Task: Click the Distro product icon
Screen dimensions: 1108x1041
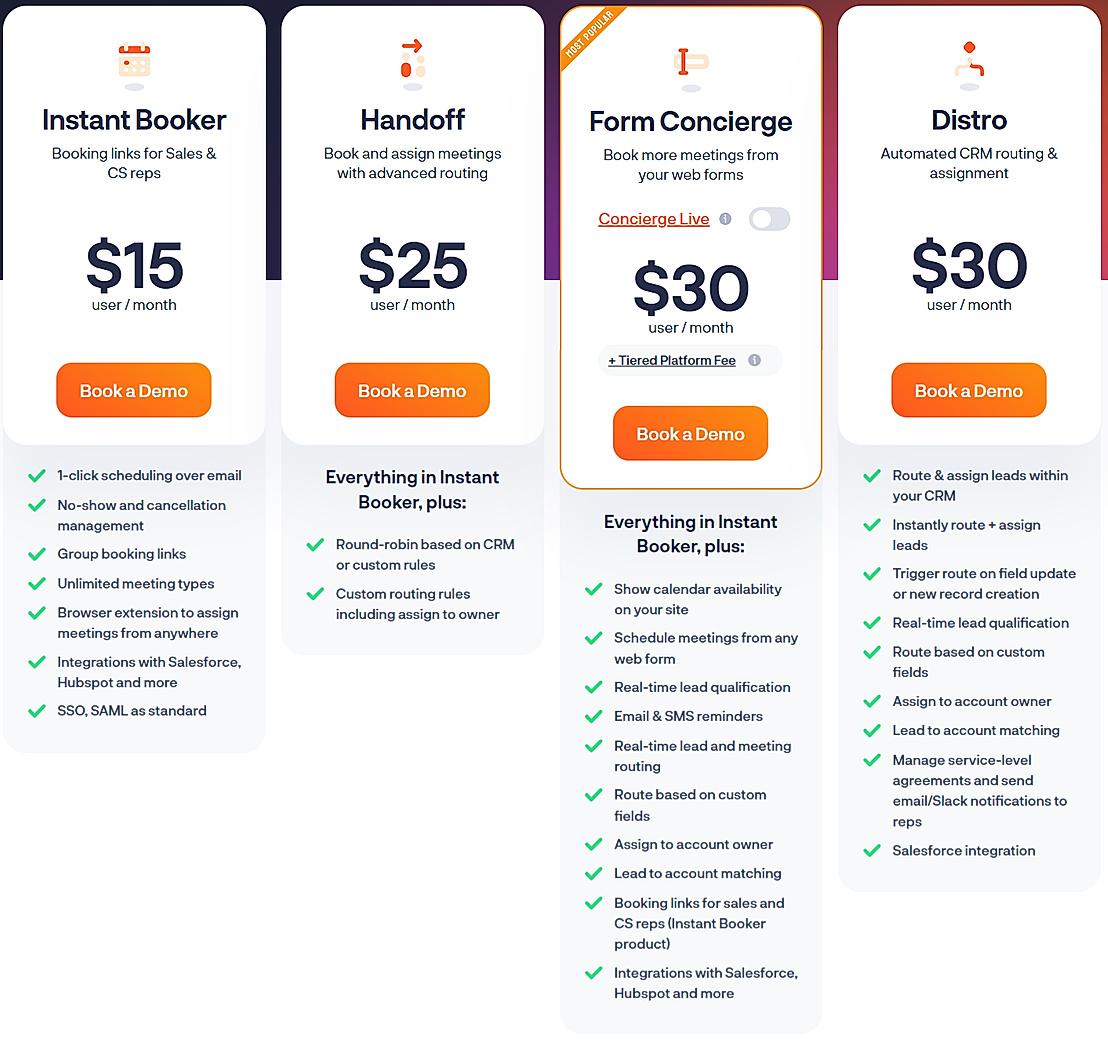Action: [968, 60]
